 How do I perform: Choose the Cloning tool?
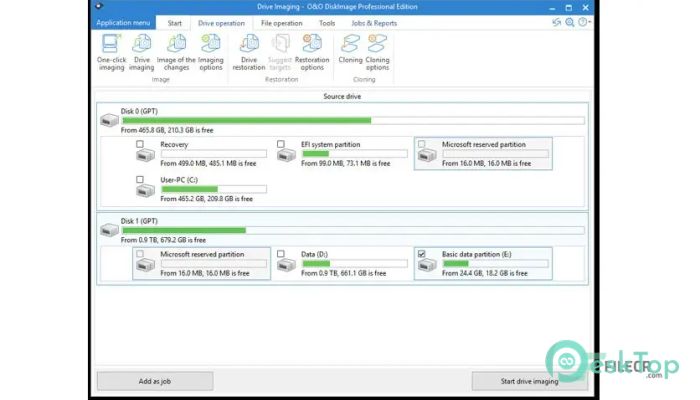(x=350, y=48)
